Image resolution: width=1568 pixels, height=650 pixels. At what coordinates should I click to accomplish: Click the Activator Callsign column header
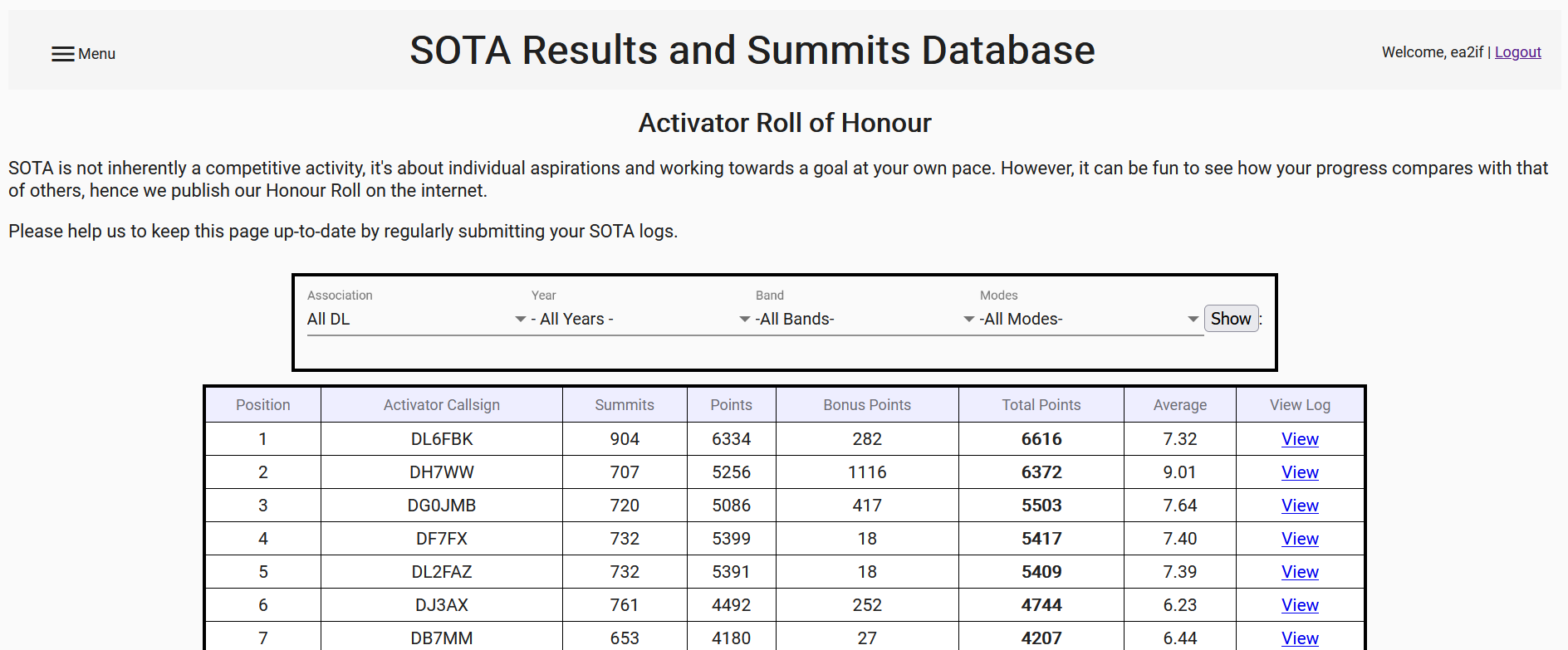pos(442,405)
